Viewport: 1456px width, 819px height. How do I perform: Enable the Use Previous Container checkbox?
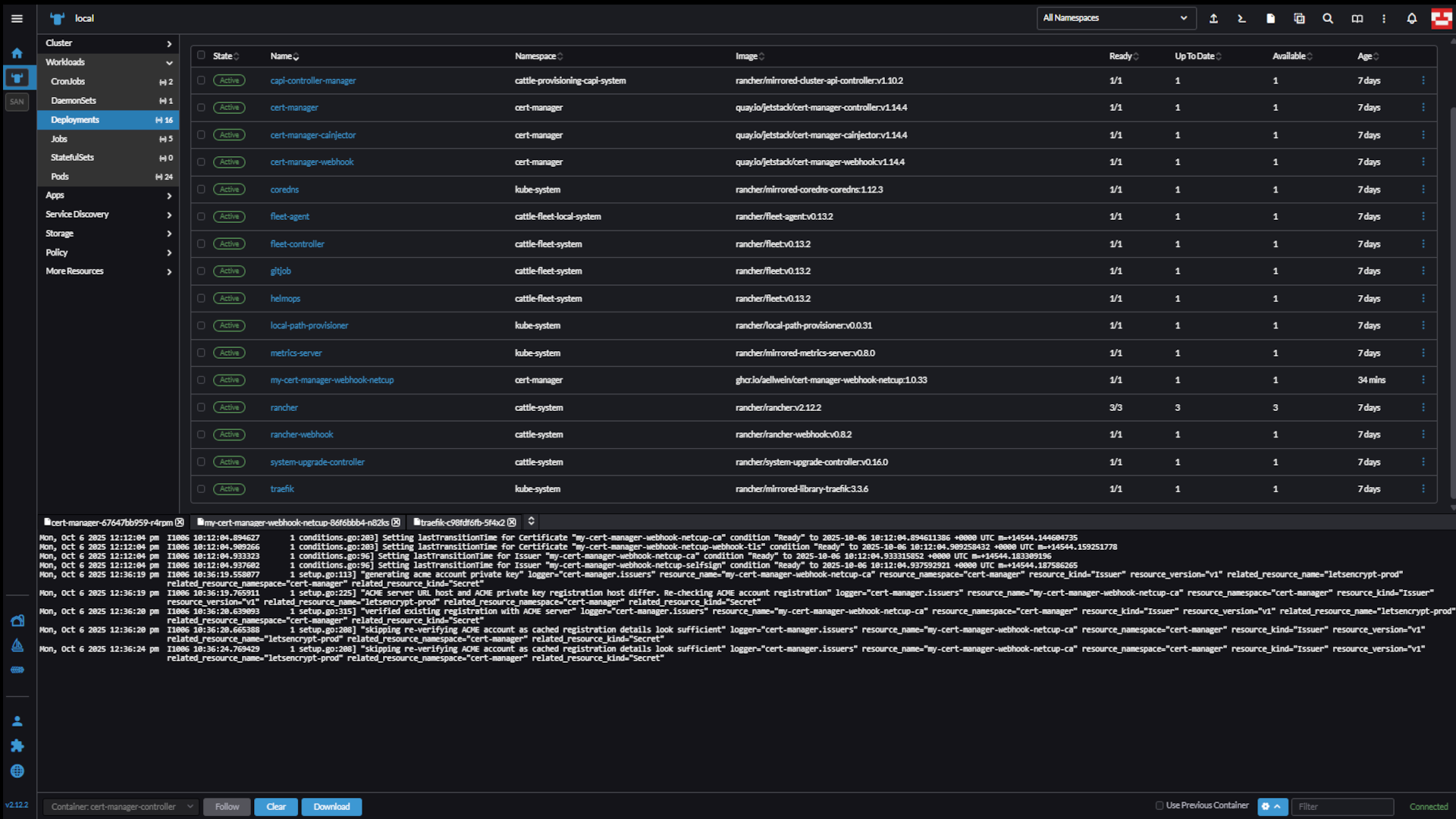(x=1159, y=805)
